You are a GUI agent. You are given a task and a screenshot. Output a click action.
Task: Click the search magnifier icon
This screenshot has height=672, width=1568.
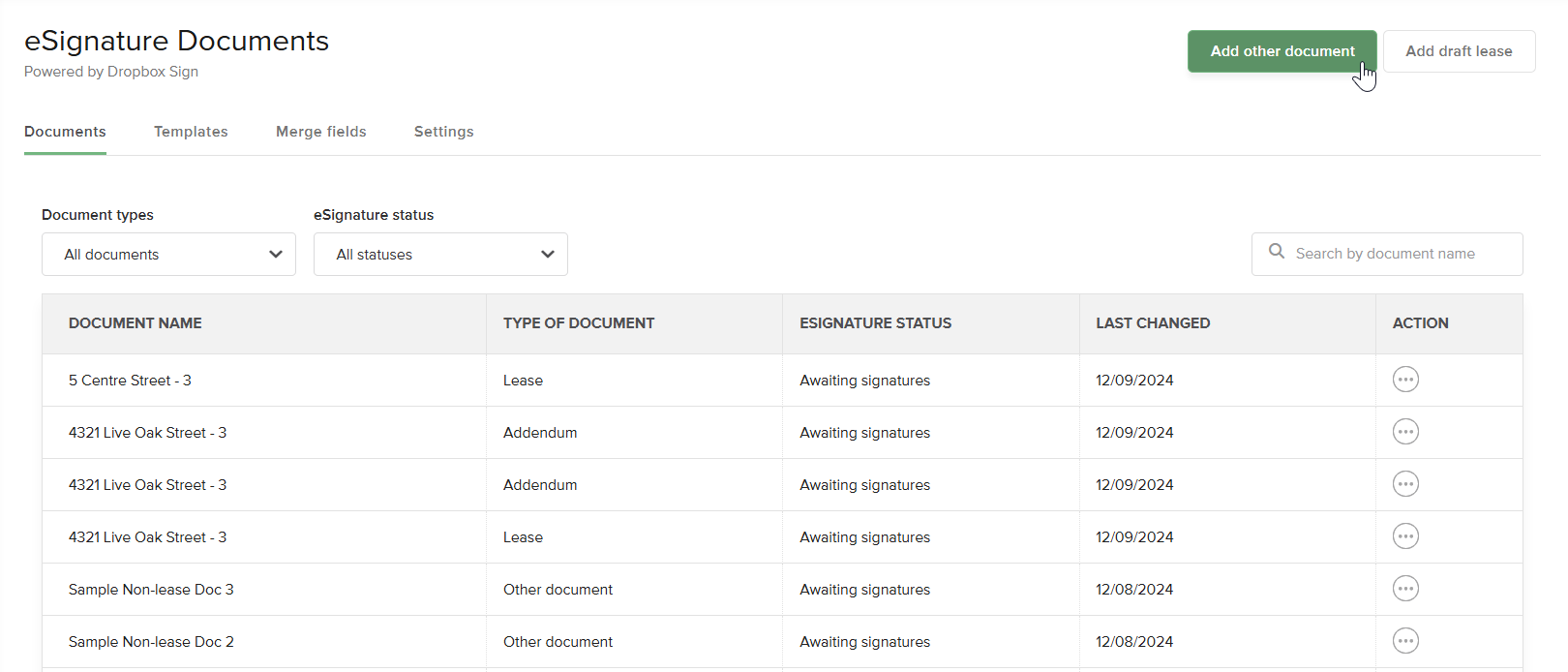click(1277, 252)
